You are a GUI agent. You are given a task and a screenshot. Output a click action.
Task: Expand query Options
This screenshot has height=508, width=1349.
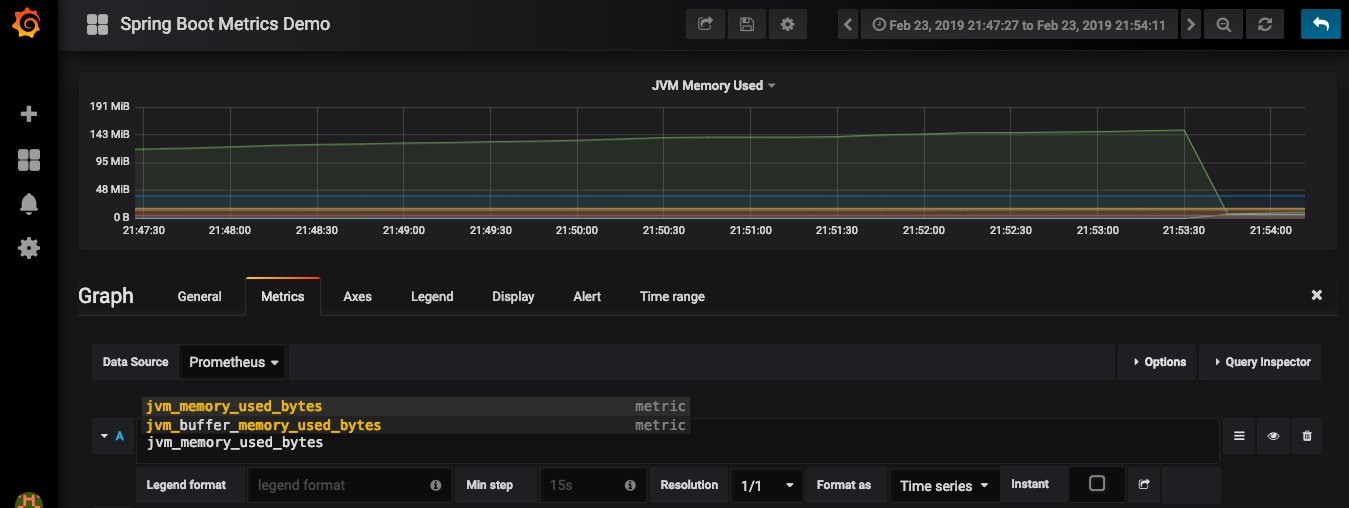coord(1158,362)
